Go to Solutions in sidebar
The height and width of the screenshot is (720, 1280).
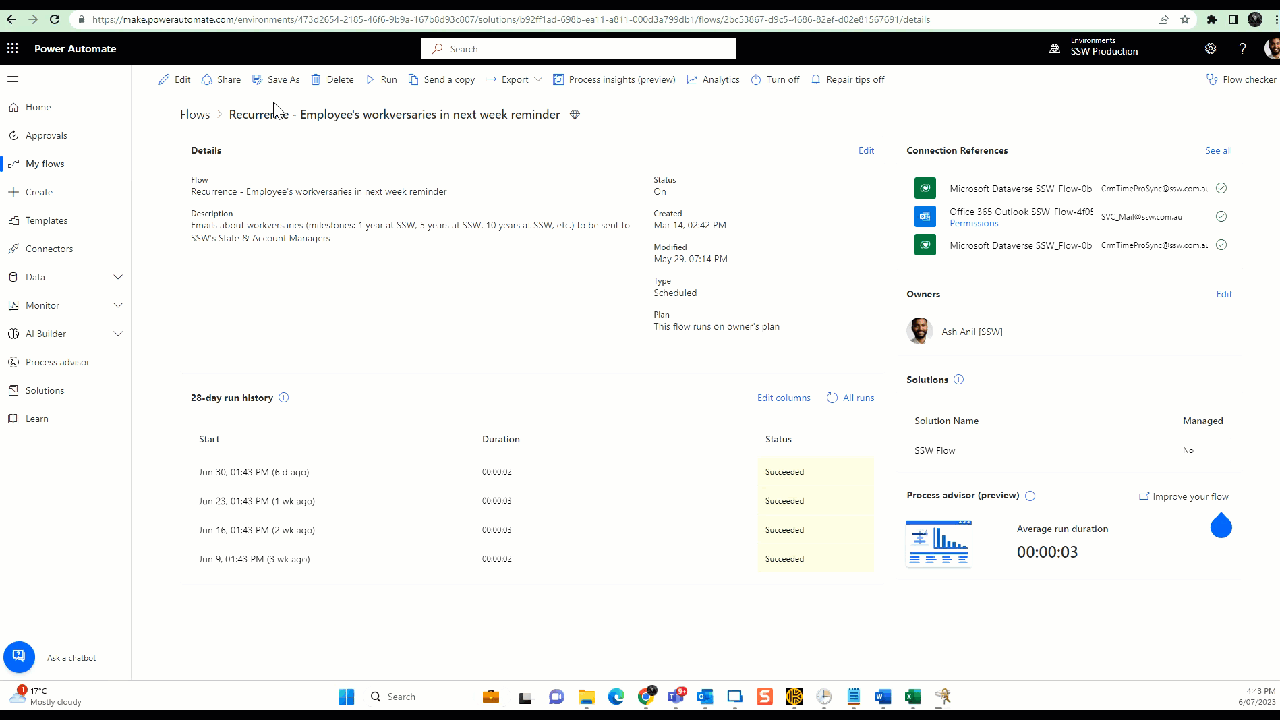point(44,391)
